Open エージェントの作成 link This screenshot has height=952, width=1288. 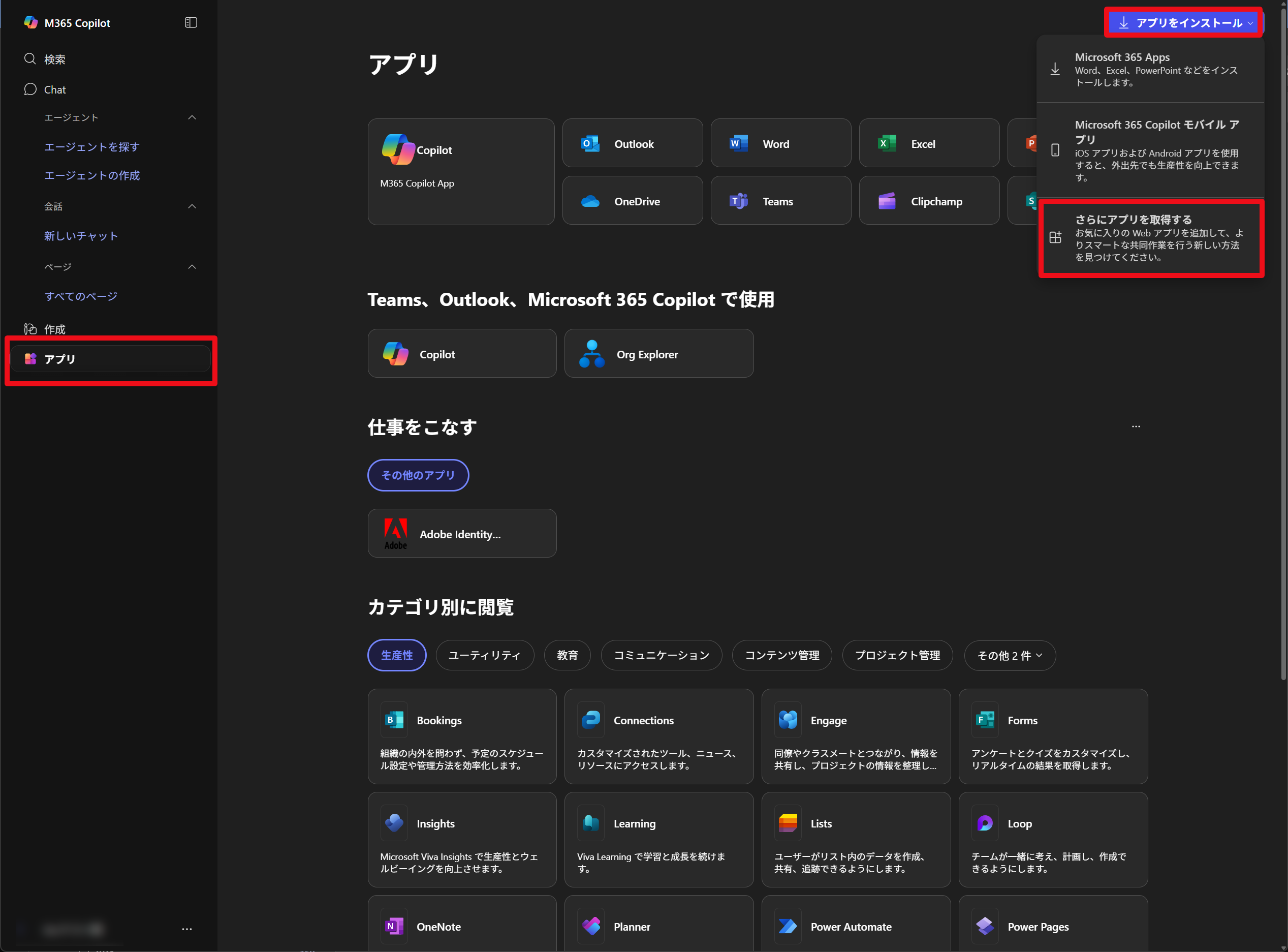[x=92, y=175]
